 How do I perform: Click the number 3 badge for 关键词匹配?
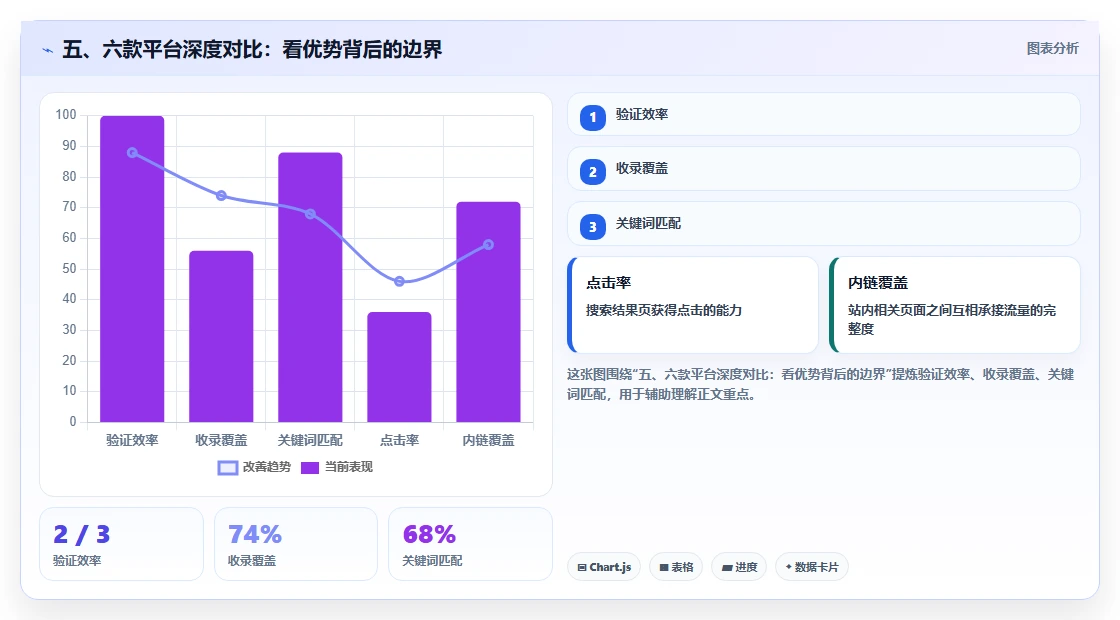coord(592,226)
